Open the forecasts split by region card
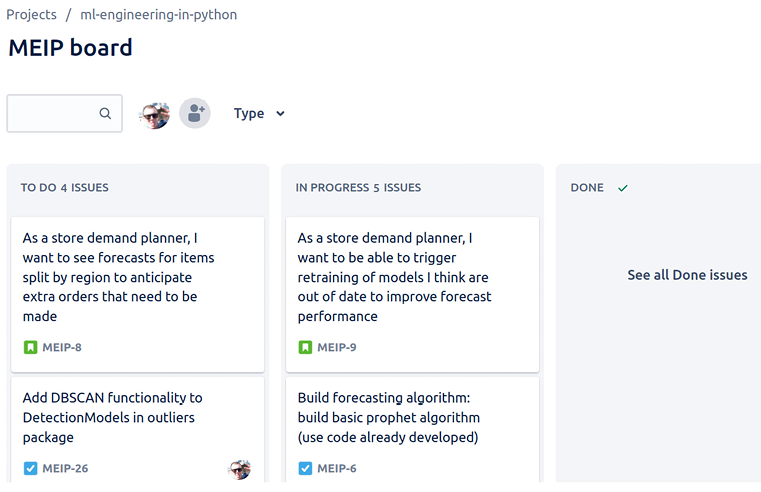Image resolution: width=761 pixels, height=492 pixels. [118, 277]
